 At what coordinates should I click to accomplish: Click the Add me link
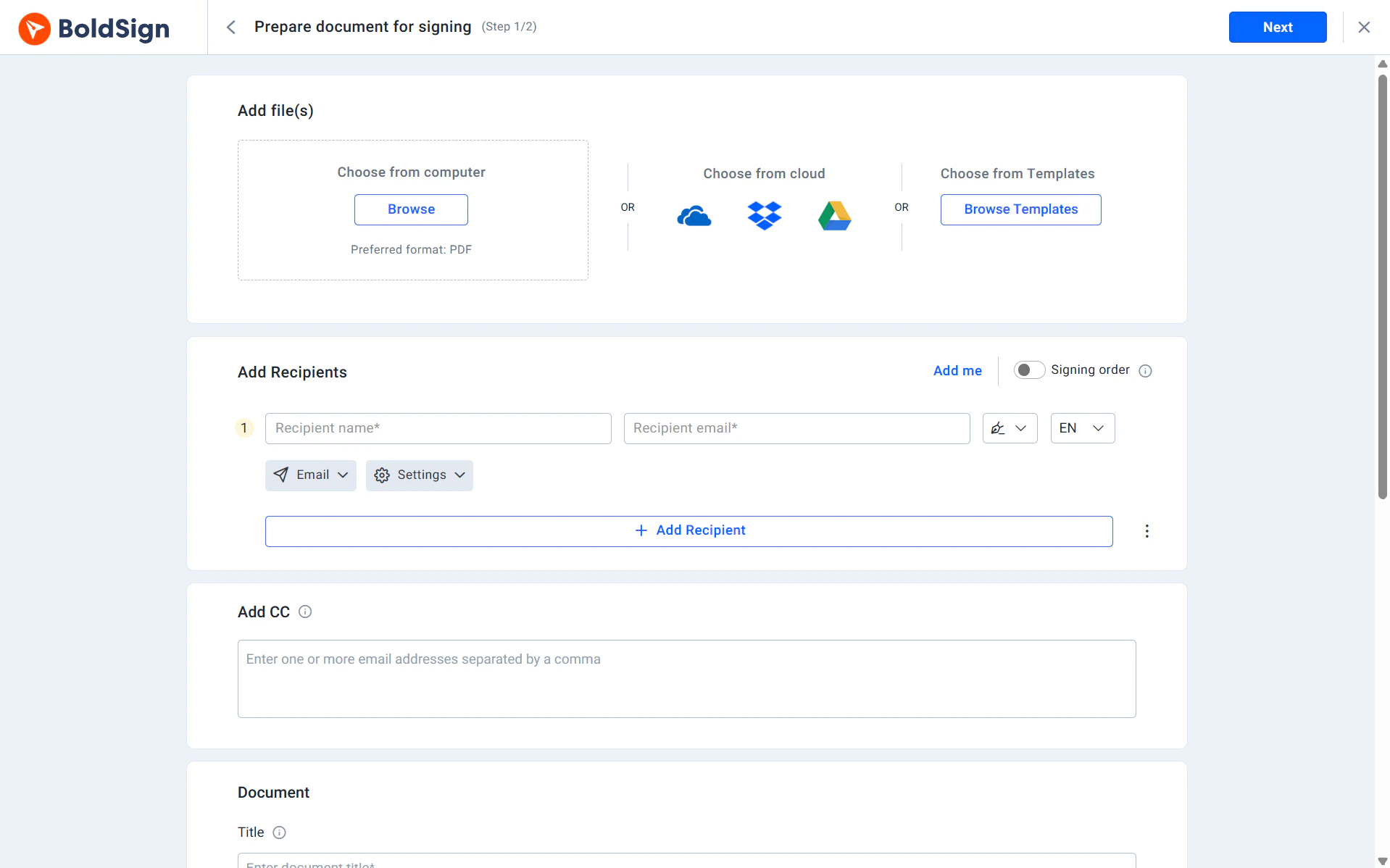tap(957, 371)
